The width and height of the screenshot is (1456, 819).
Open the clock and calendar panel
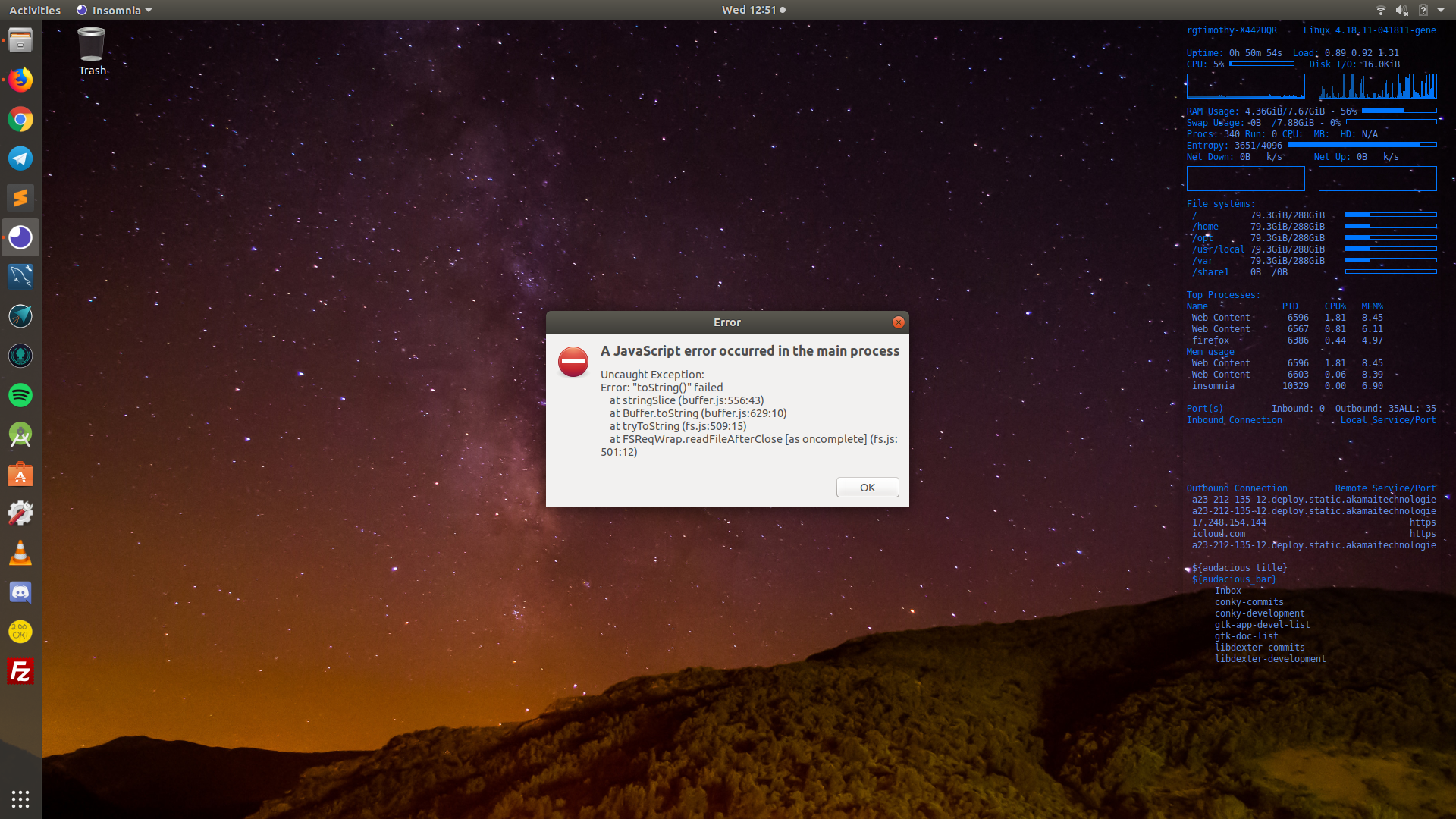pyautogui.click(x=753, y=10)
